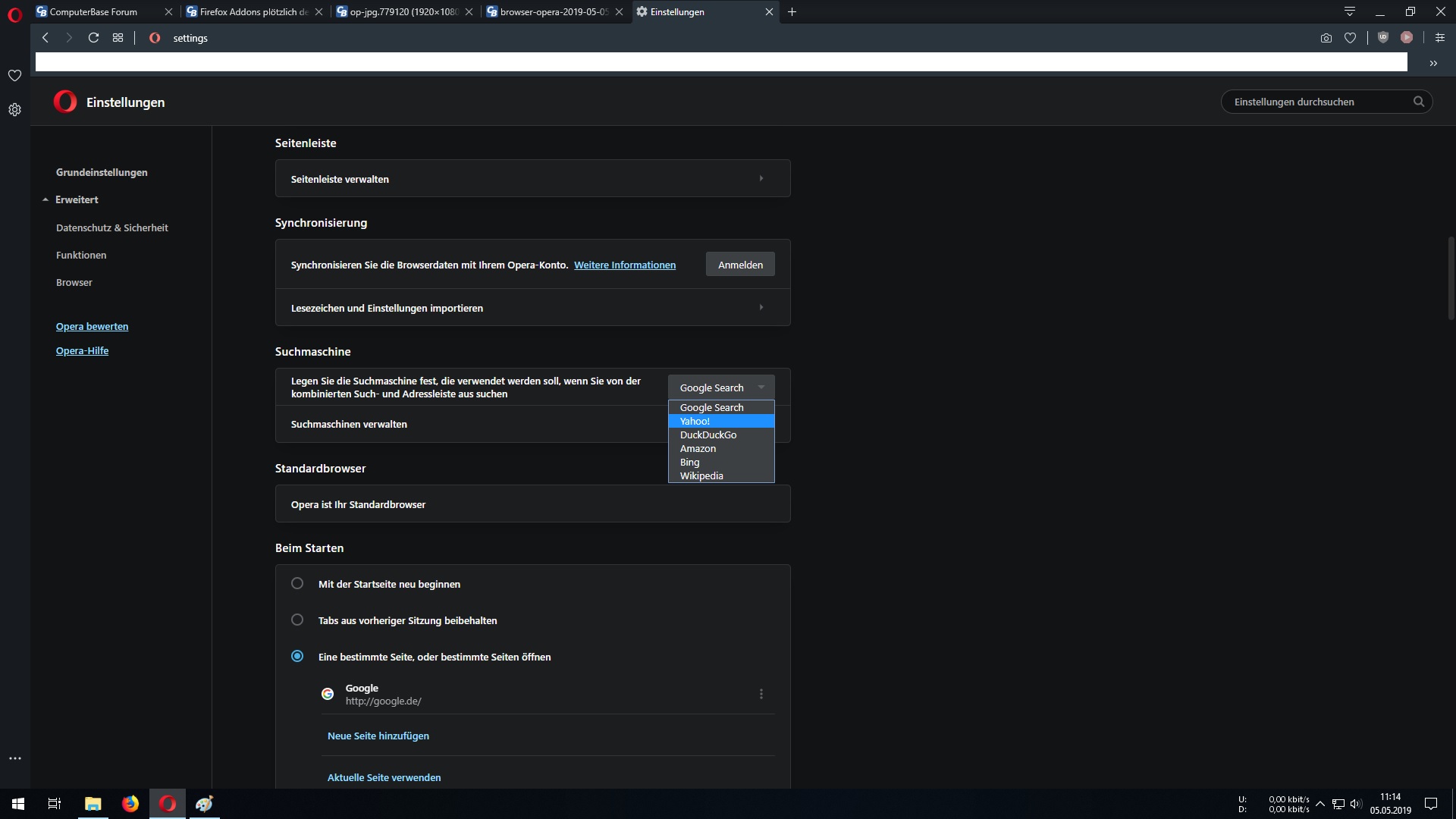
Task: Open the Easy Setup sliders icon
Action: coord(1439,38)
